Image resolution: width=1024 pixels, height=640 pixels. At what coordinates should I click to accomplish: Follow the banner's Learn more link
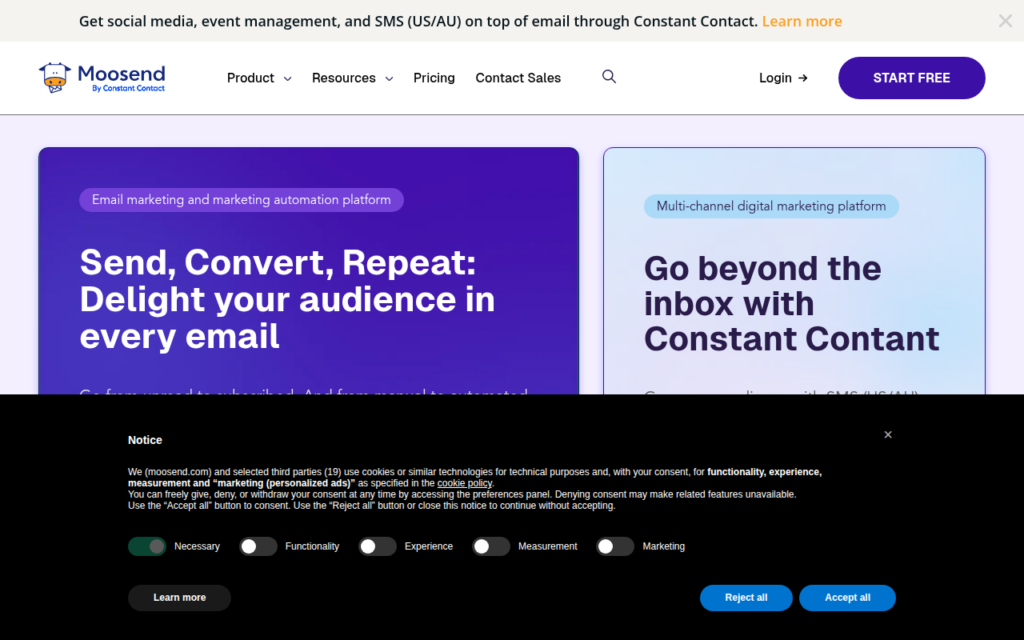point(802,22)
